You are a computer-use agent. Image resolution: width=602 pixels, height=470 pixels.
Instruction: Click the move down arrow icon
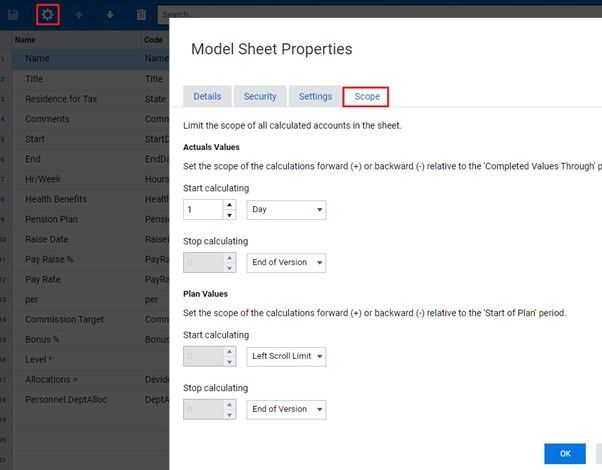point(110,15)
